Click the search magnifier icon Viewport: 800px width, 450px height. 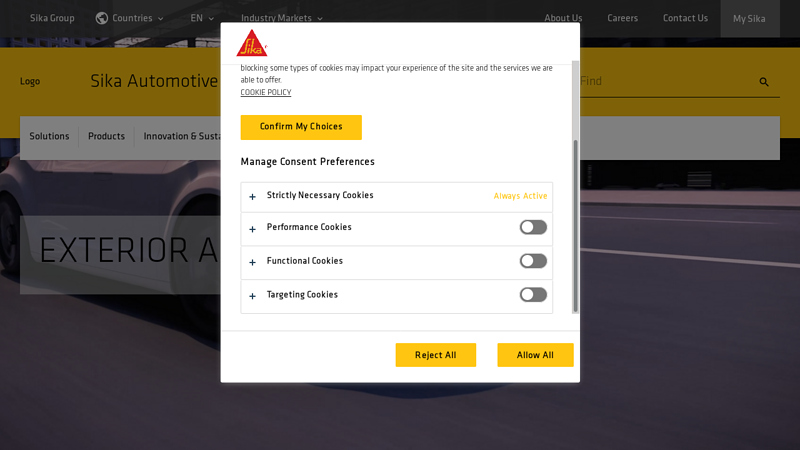(764, 82)
